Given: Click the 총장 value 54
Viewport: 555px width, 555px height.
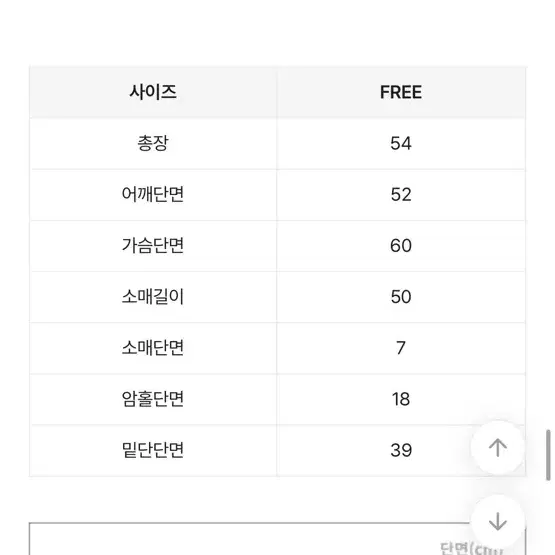Looking at the screenshot, I should (x=401, y=143).
